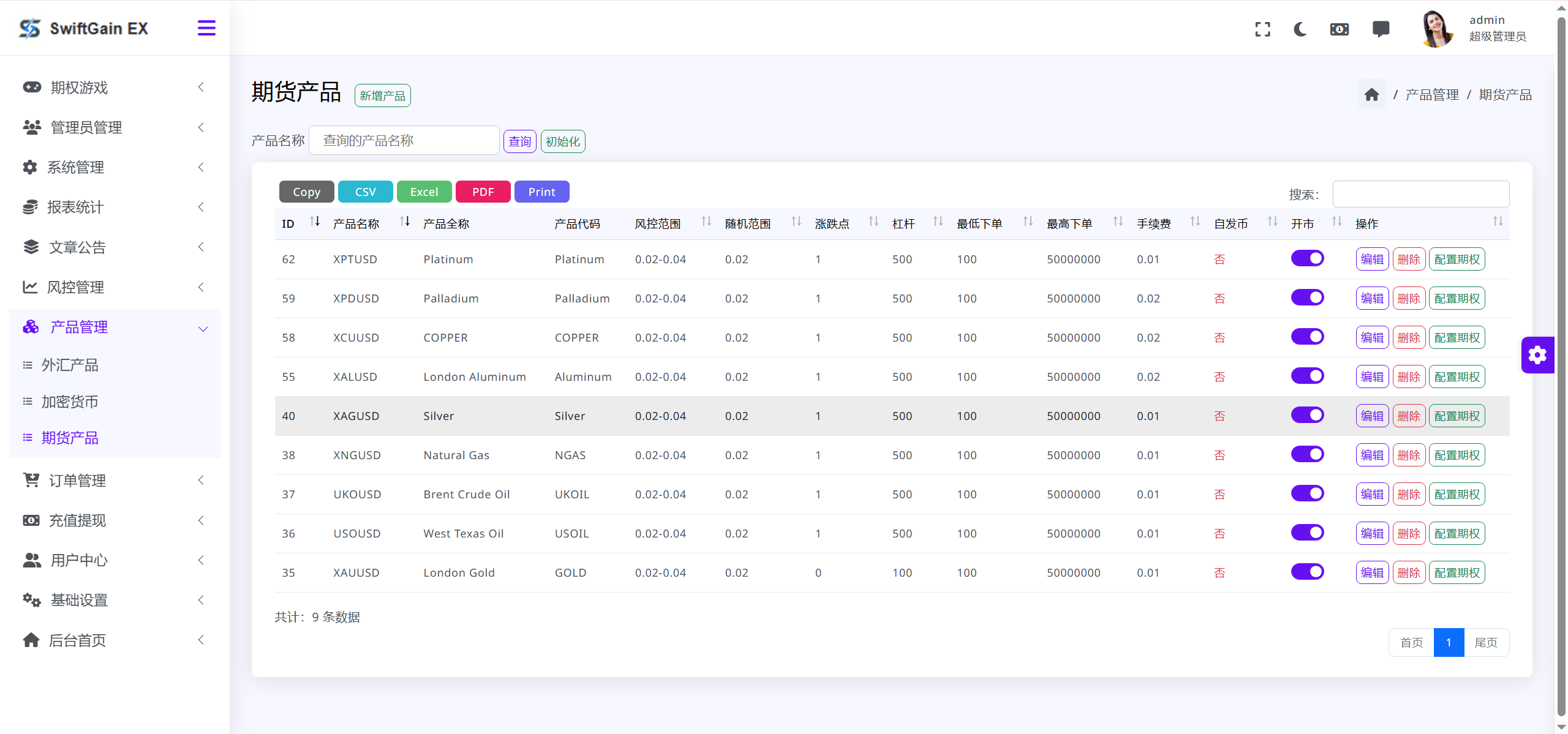Enter fullscreen mode via header icon
The image size is (1568, 734).
pos(1262,29)
